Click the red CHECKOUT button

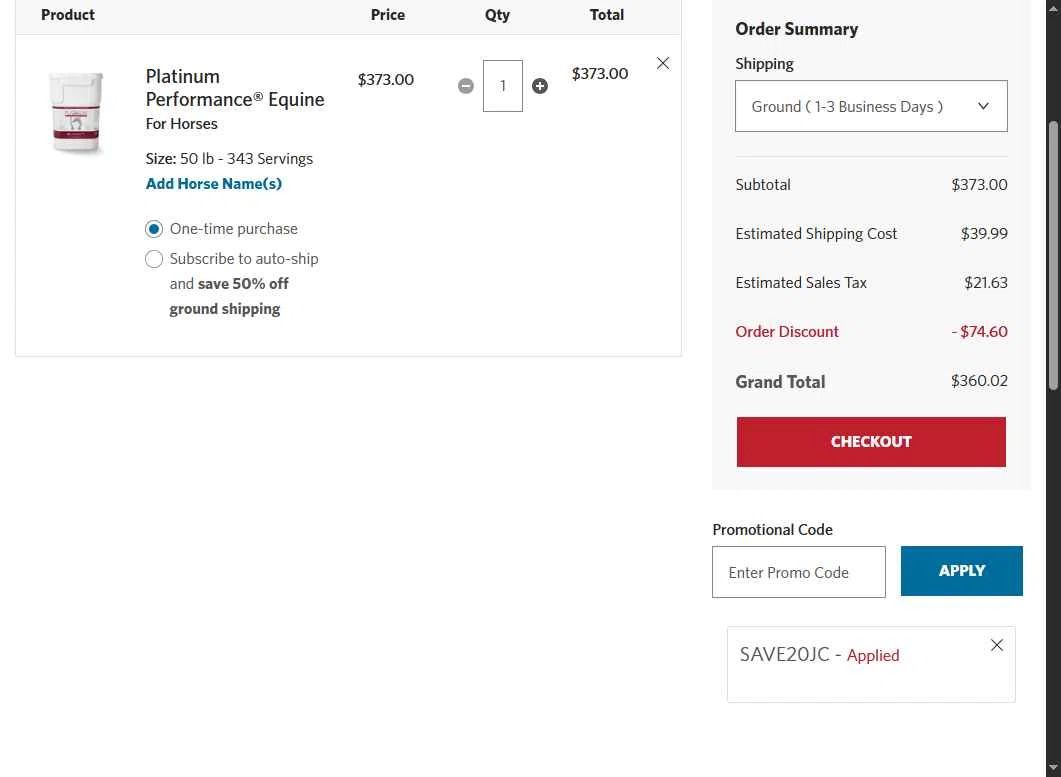point(871,442)
